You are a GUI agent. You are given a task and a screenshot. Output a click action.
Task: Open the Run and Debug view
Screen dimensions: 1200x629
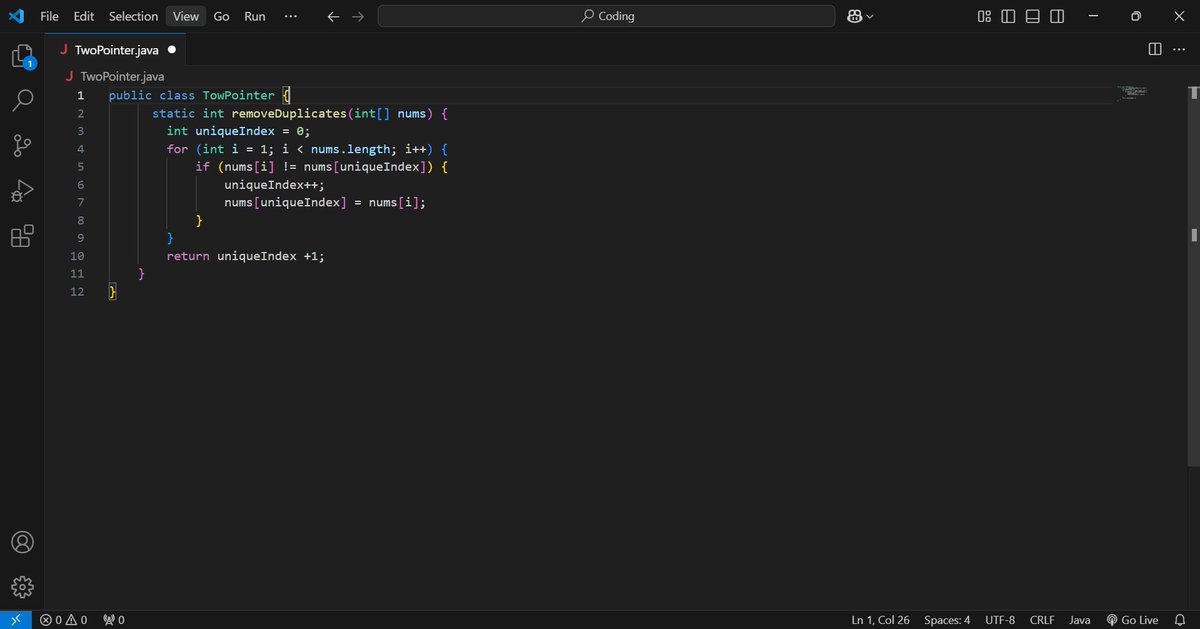click(x=22, y=191)
